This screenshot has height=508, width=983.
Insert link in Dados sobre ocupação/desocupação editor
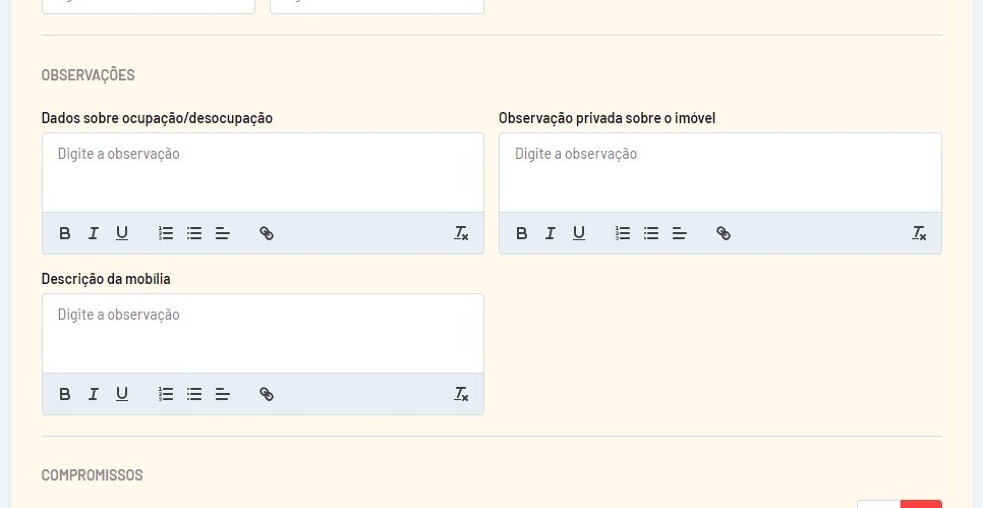point(266,233)
